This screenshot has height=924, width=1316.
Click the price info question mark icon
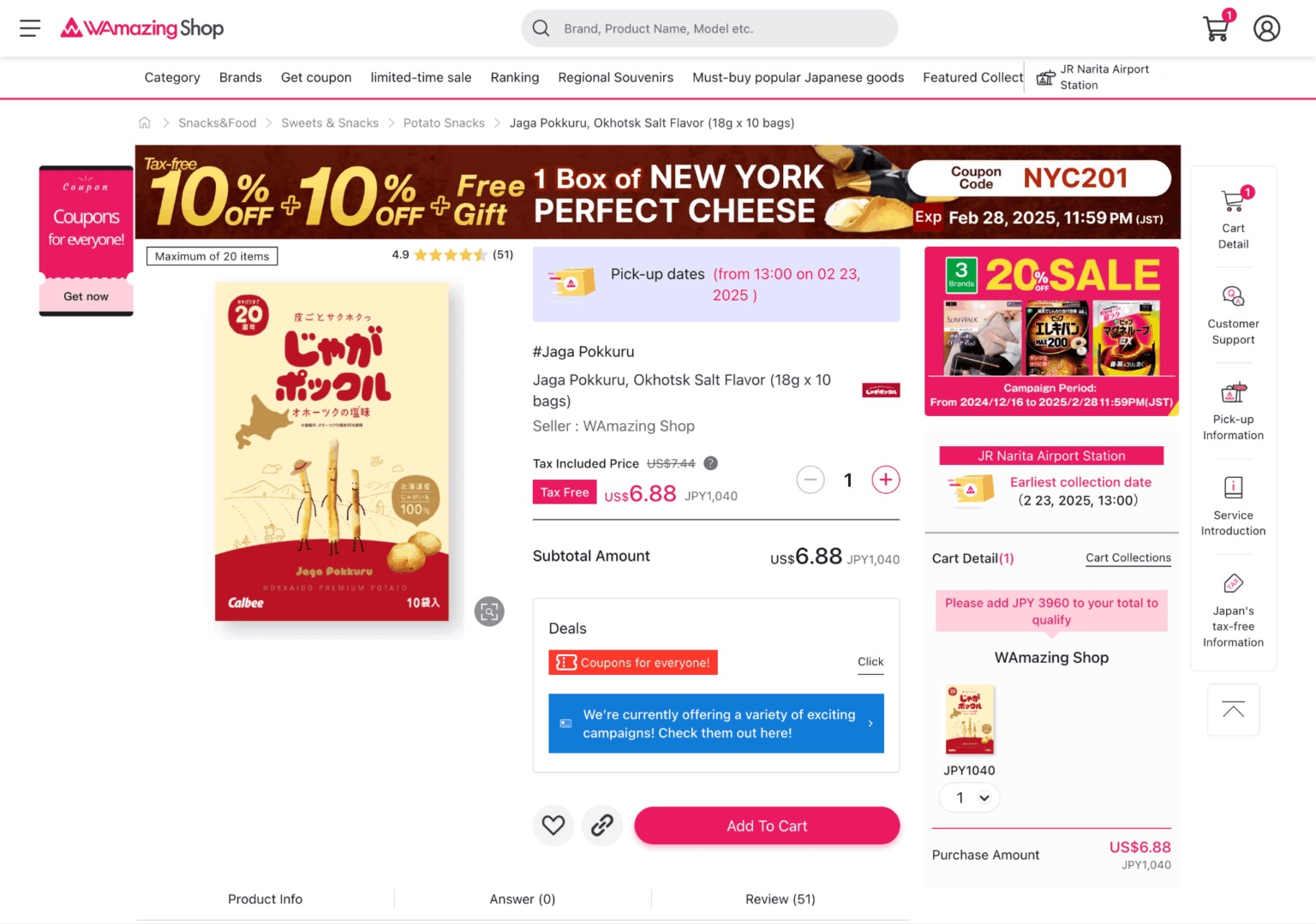(x=710, y=463)
